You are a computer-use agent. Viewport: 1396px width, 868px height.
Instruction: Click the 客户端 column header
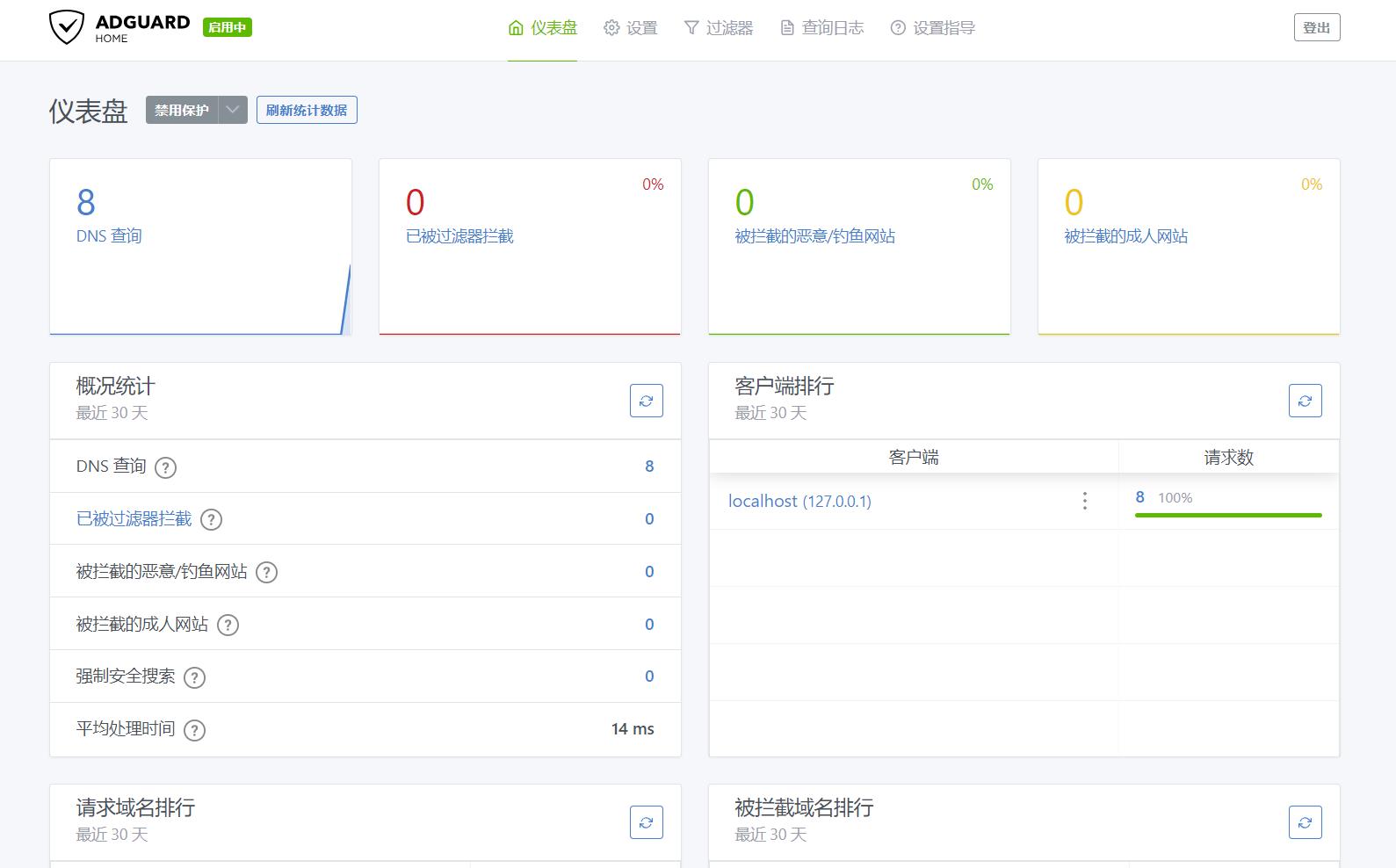pos(914,457)
